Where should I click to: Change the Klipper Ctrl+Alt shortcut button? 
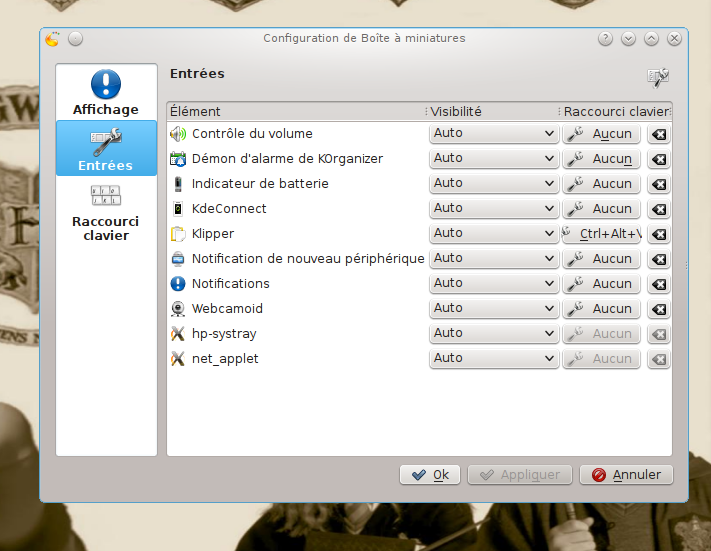tap(601, 234)
